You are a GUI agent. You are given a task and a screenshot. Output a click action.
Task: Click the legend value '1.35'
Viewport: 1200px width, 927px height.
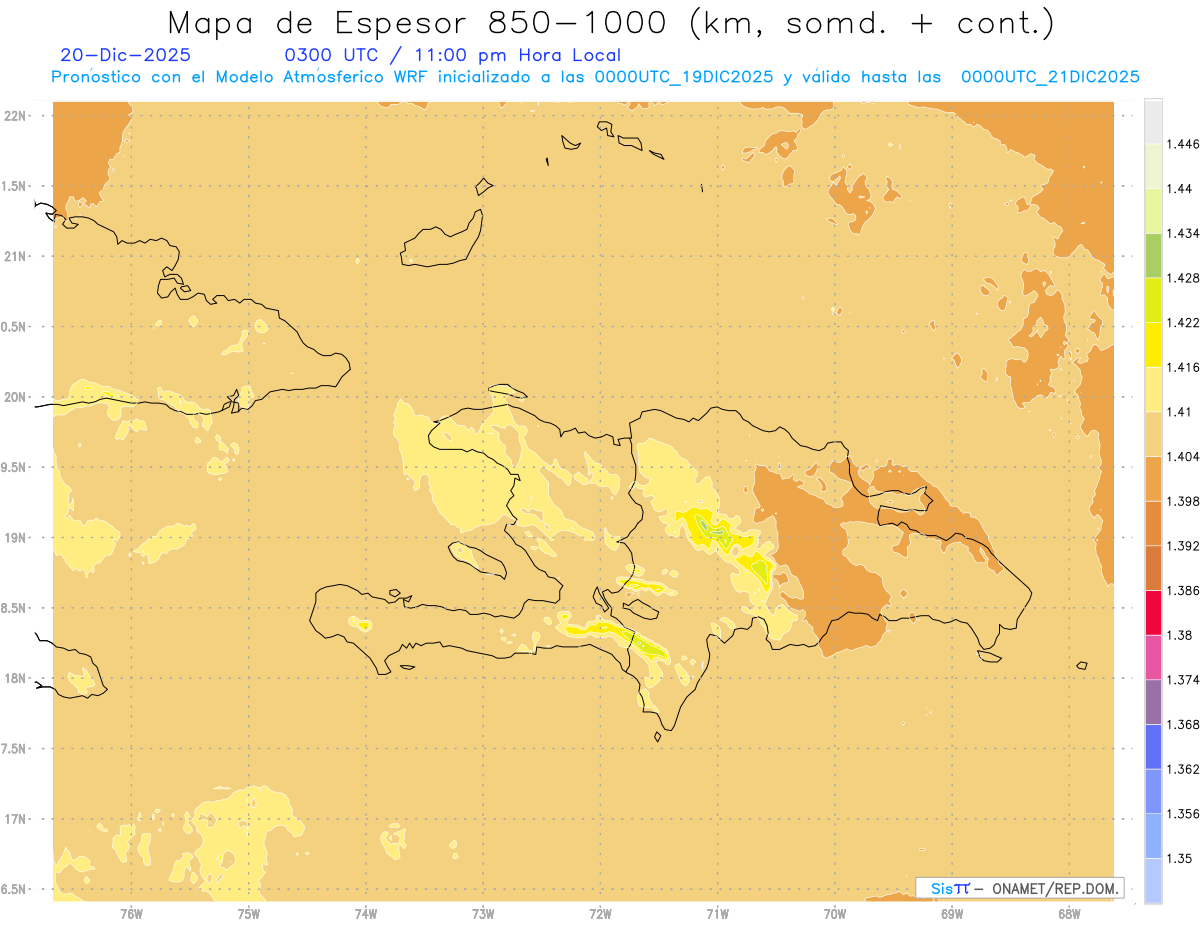(1179, 858)
